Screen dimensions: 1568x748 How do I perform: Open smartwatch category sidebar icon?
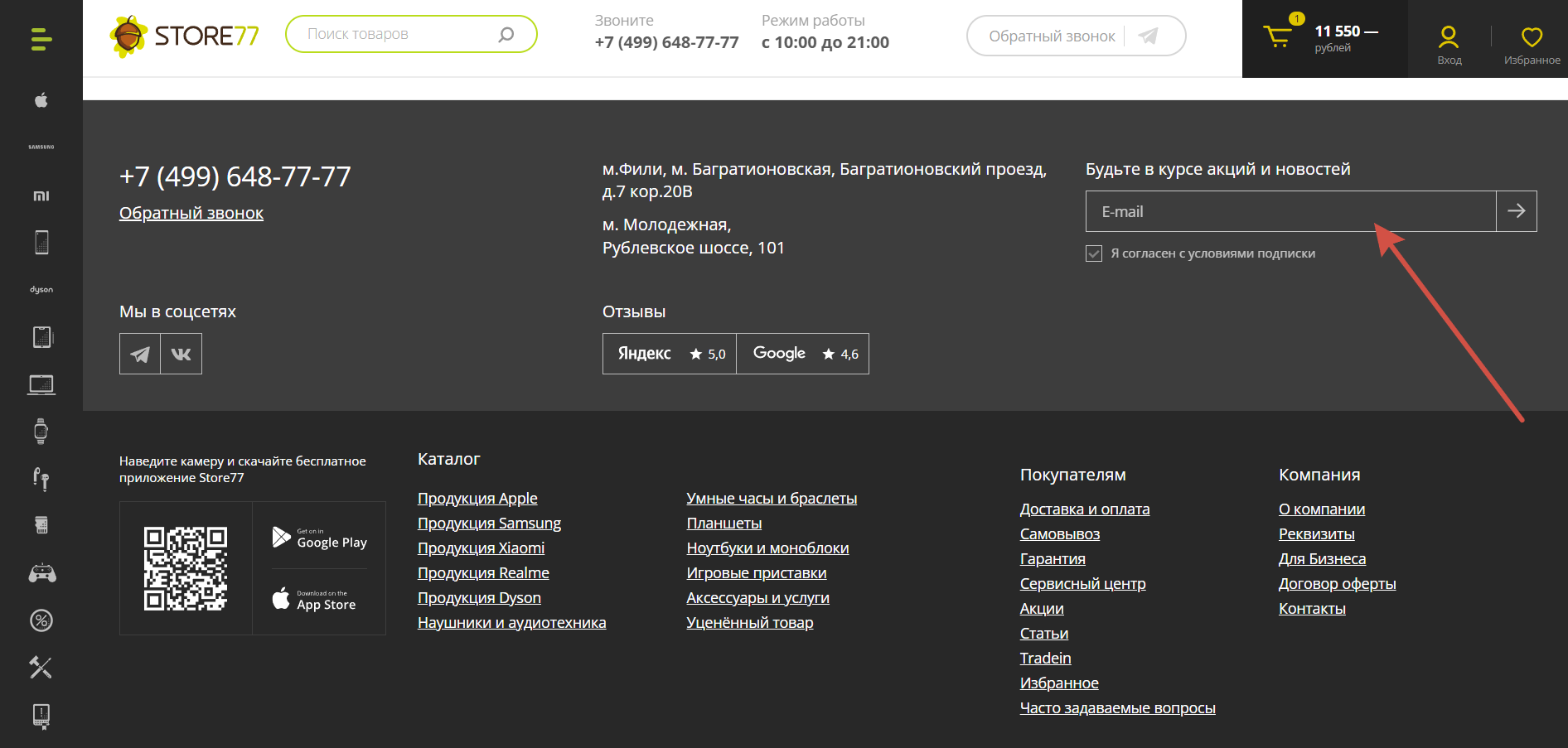point(41,432)
